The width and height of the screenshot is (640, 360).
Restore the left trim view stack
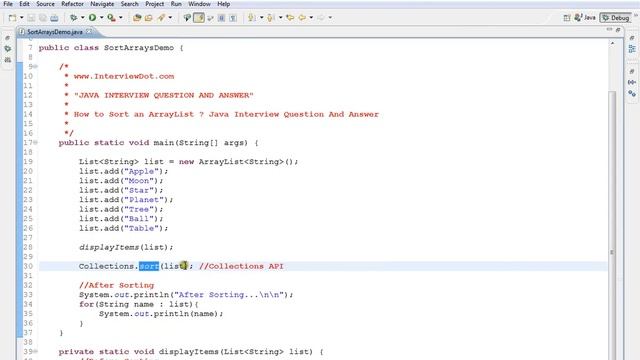tap(7, 38)
